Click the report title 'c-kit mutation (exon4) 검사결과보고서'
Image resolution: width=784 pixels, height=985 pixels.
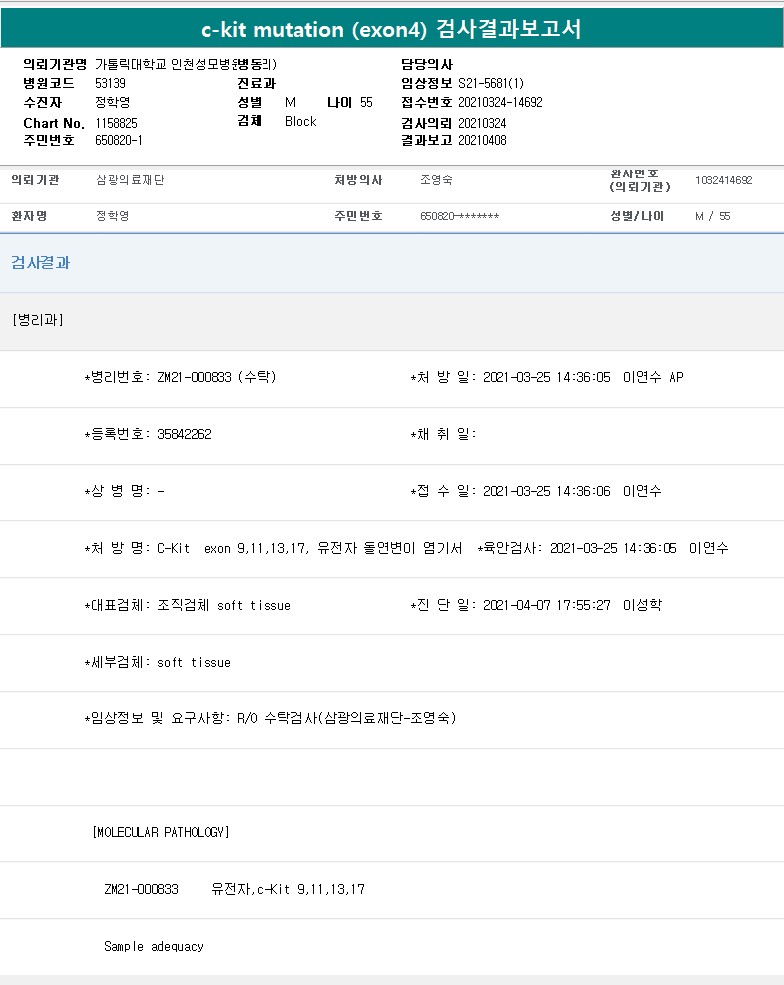[x=391, y=30]
